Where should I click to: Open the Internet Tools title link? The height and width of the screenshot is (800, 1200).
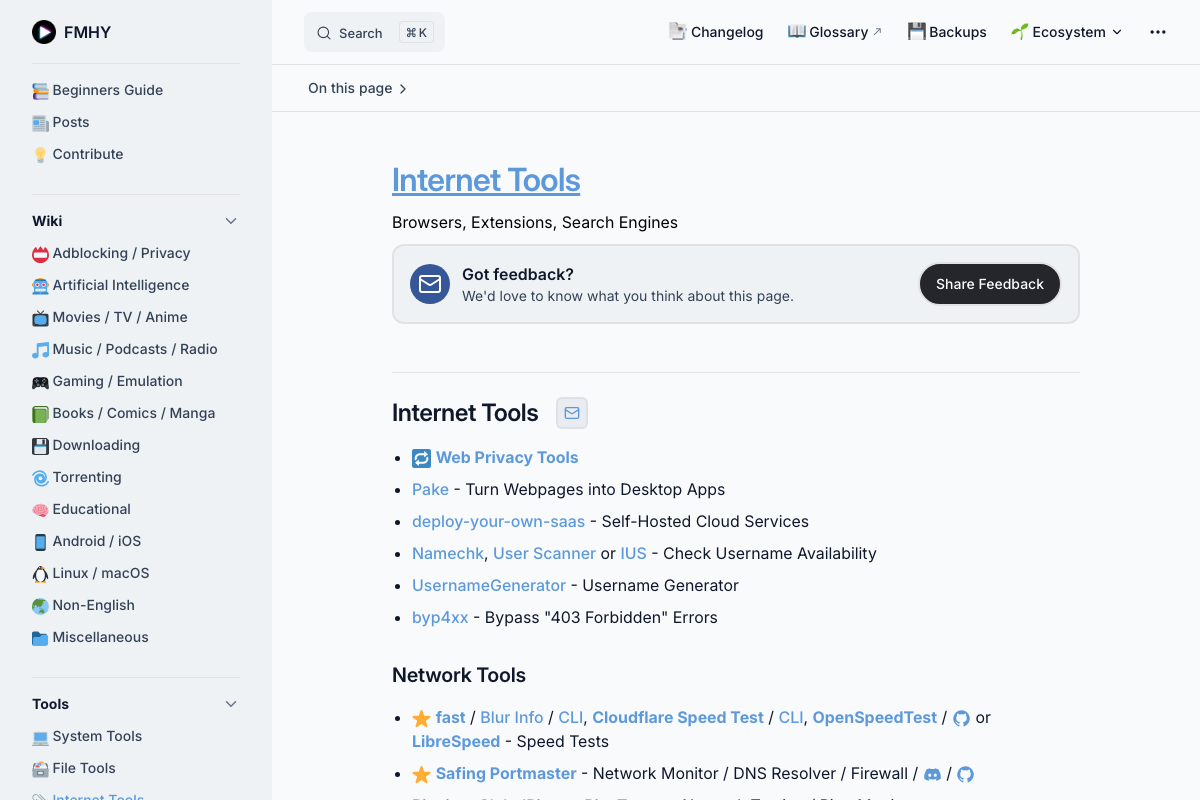click(x=486, y=180)
